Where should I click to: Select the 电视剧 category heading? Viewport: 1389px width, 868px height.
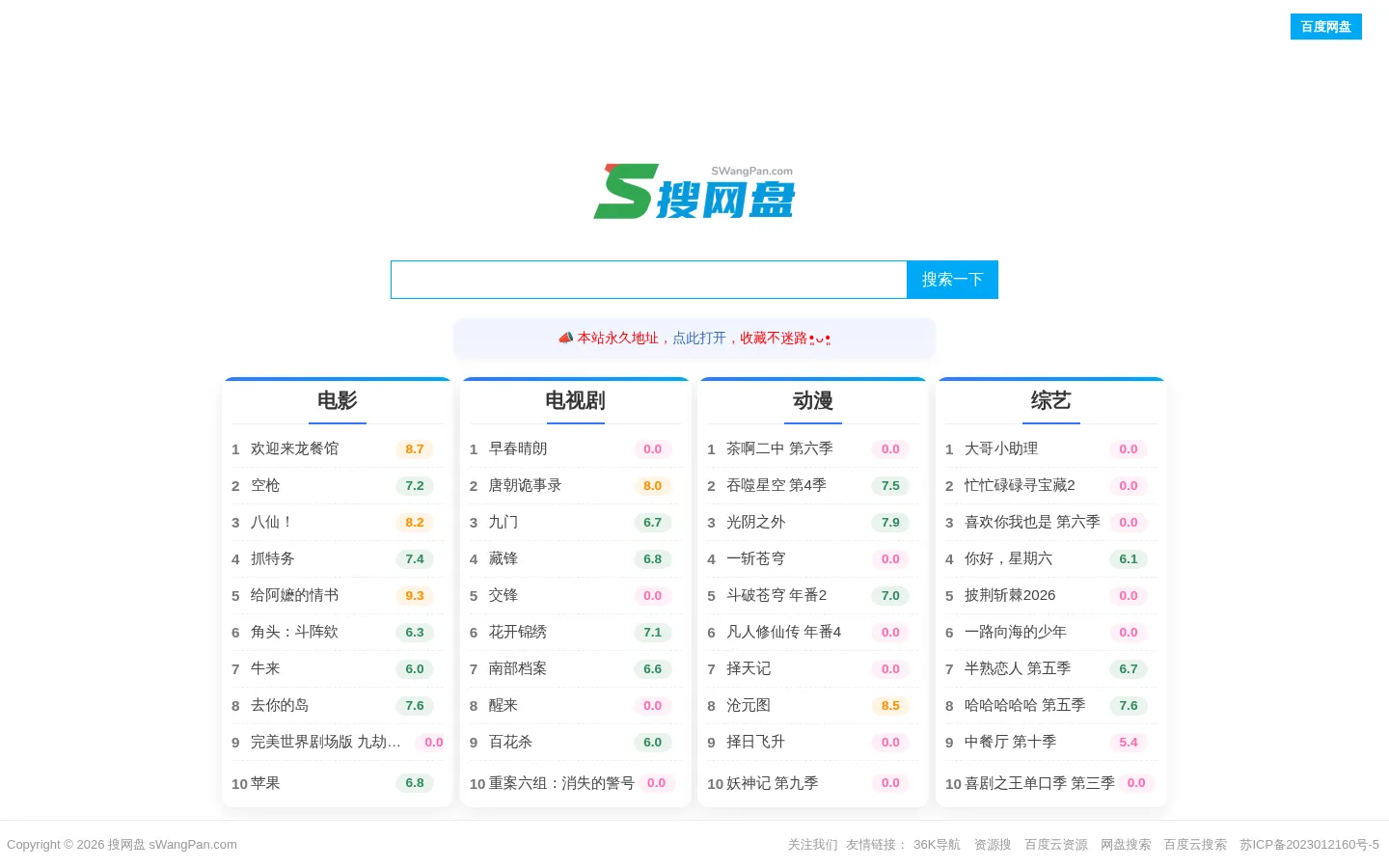coord(576,400)
